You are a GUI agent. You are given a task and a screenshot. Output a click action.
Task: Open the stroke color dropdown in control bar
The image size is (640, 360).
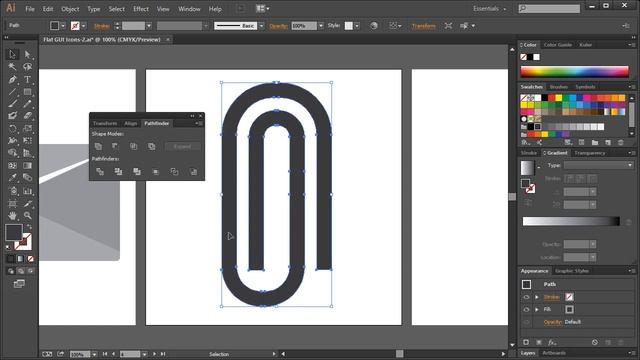click(x=84, y=26)
